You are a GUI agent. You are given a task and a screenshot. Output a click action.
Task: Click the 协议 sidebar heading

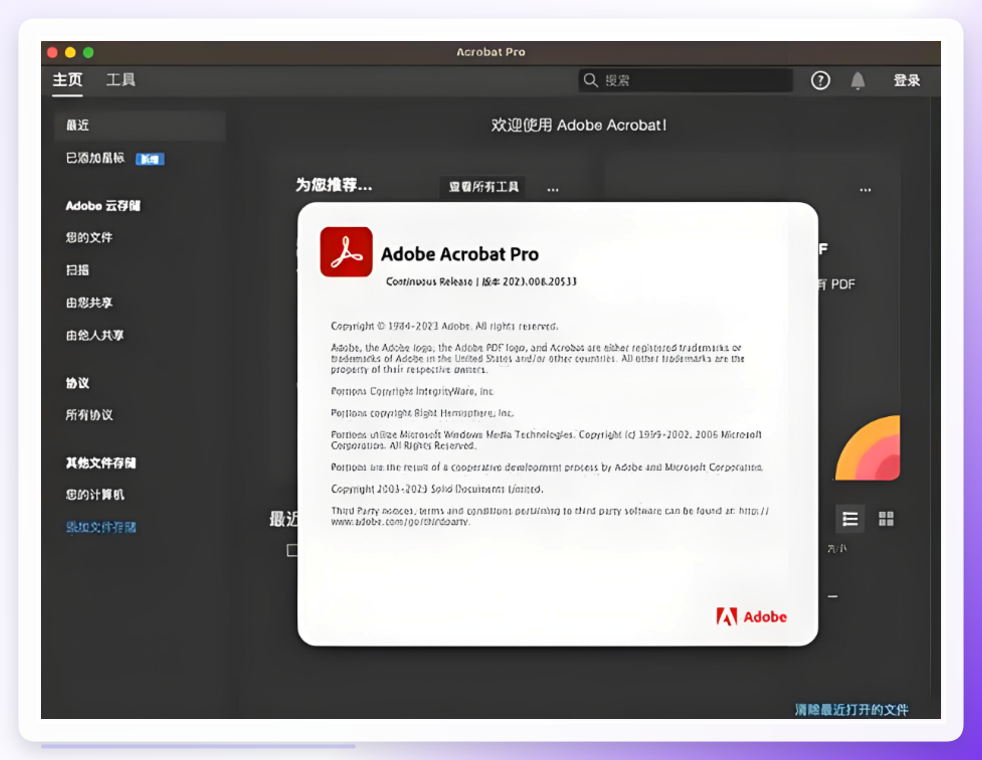[78, 383]
